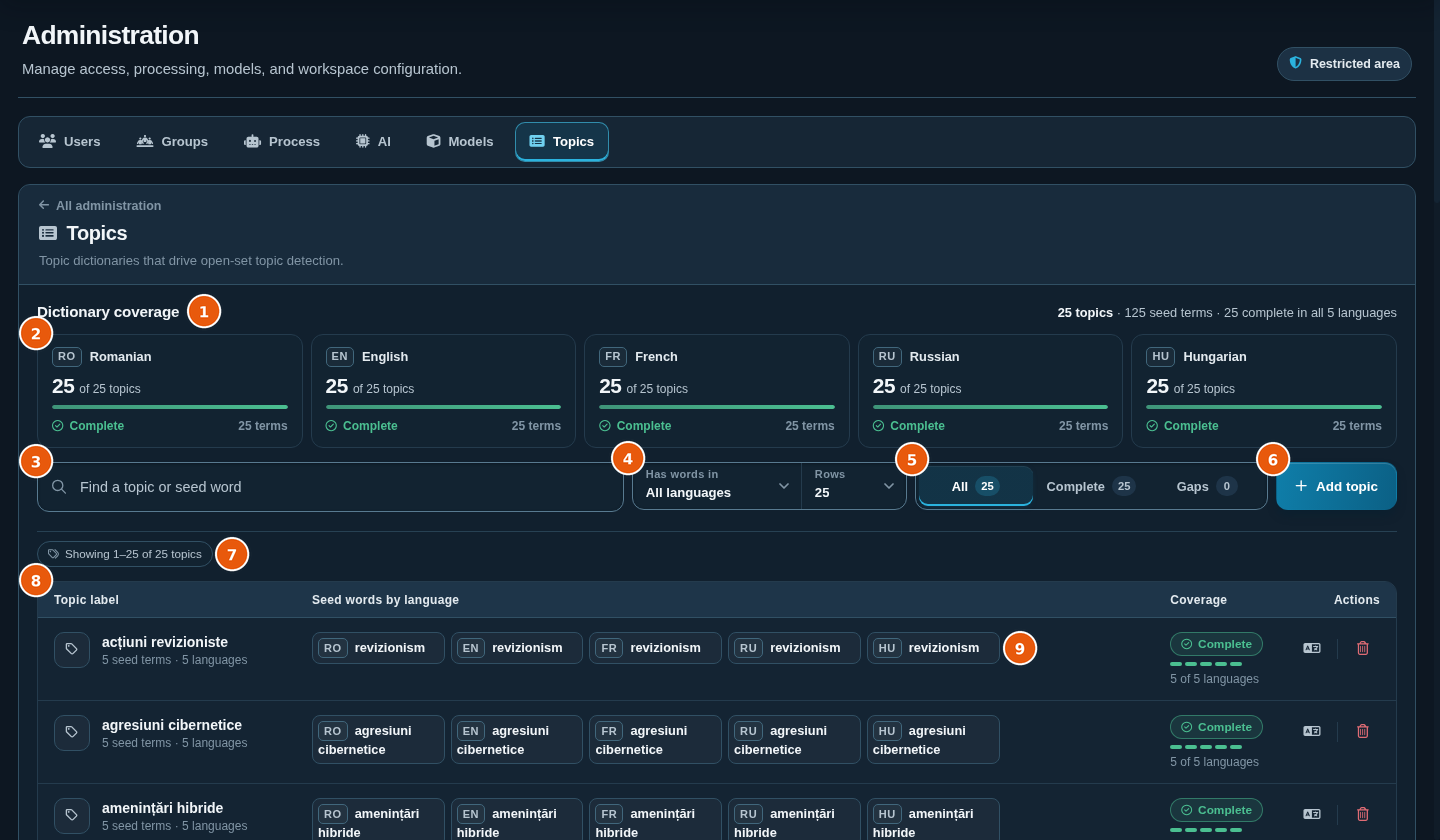
Task: Click the tag icon for acțiuni revizioniste
Action: [x=72, y=650]
